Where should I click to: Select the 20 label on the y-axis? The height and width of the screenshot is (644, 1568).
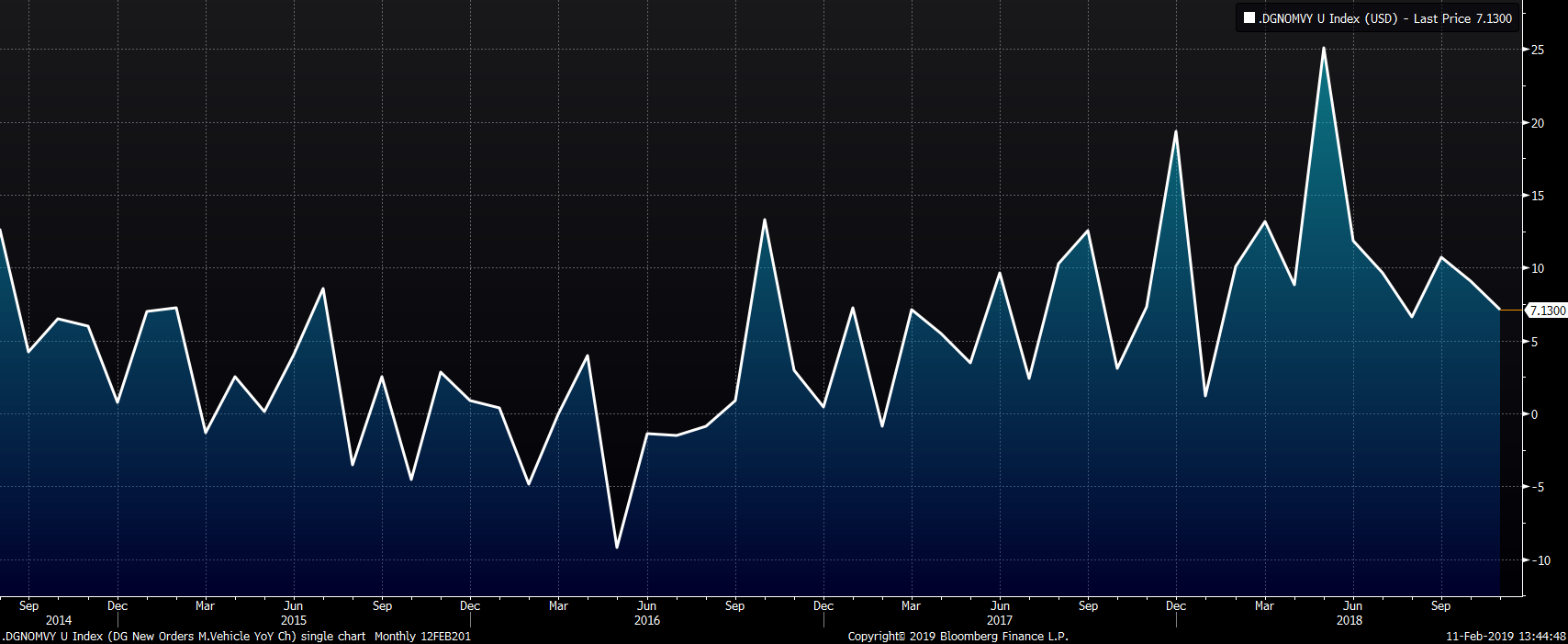coord(1536,123)
